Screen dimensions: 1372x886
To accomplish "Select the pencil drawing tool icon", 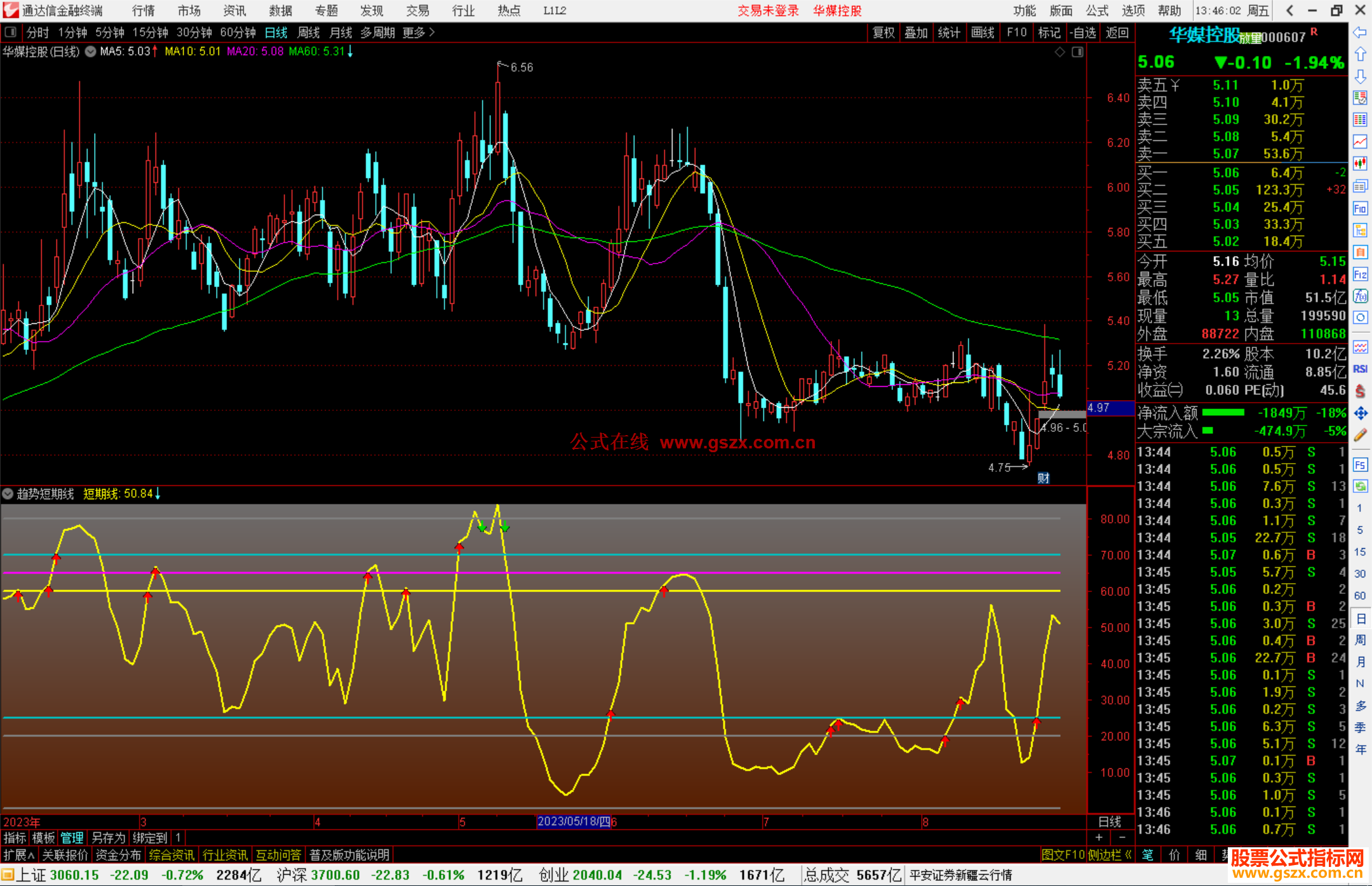I will 1360,435.
